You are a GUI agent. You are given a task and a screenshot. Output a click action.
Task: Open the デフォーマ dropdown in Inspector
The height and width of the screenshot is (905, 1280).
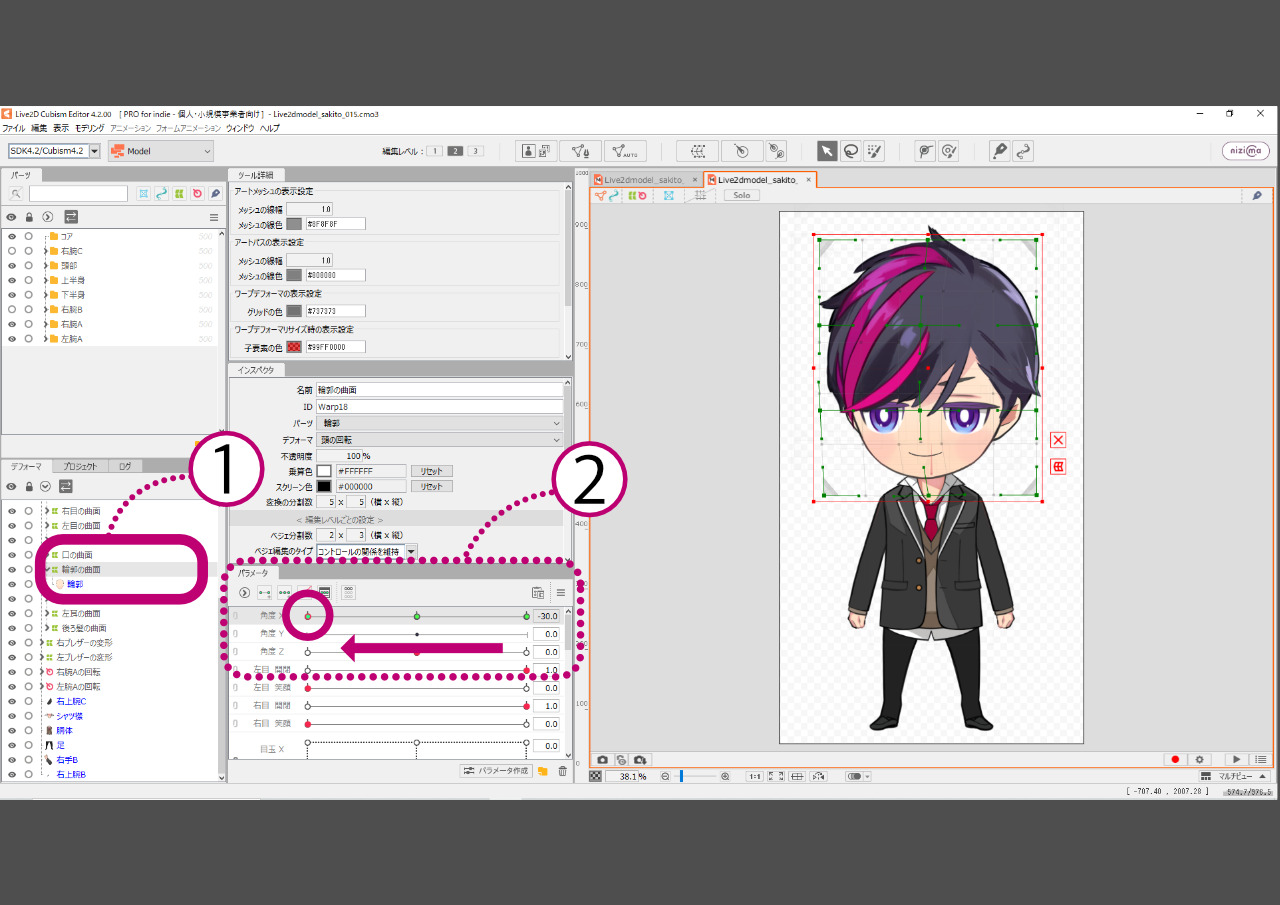pyautogui.click(x=440, y=439)
